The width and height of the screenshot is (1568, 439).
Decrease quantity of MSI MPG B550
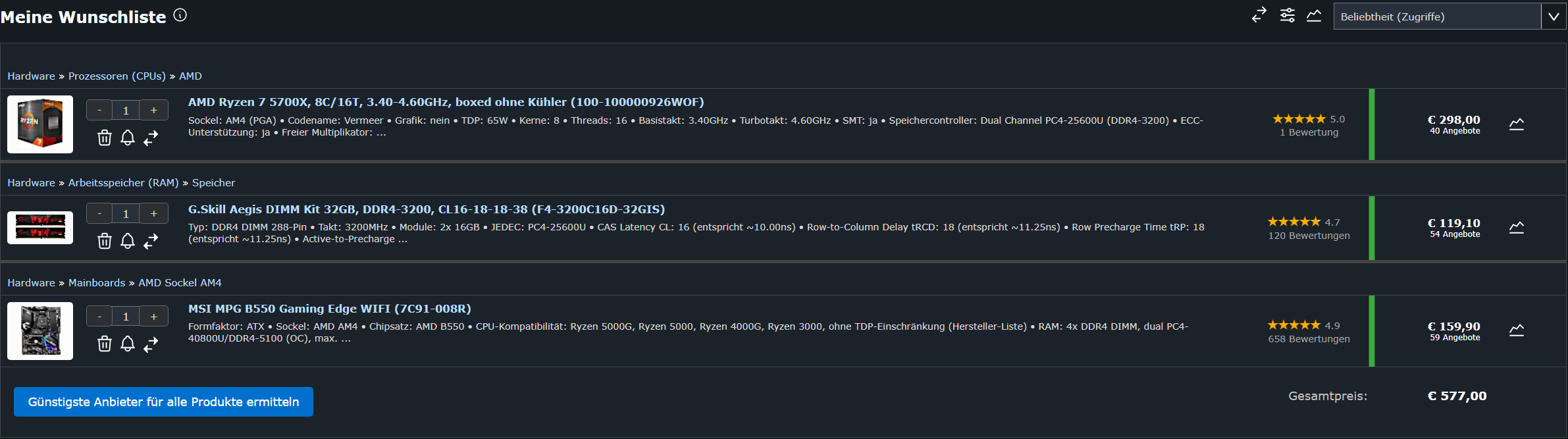99,316
